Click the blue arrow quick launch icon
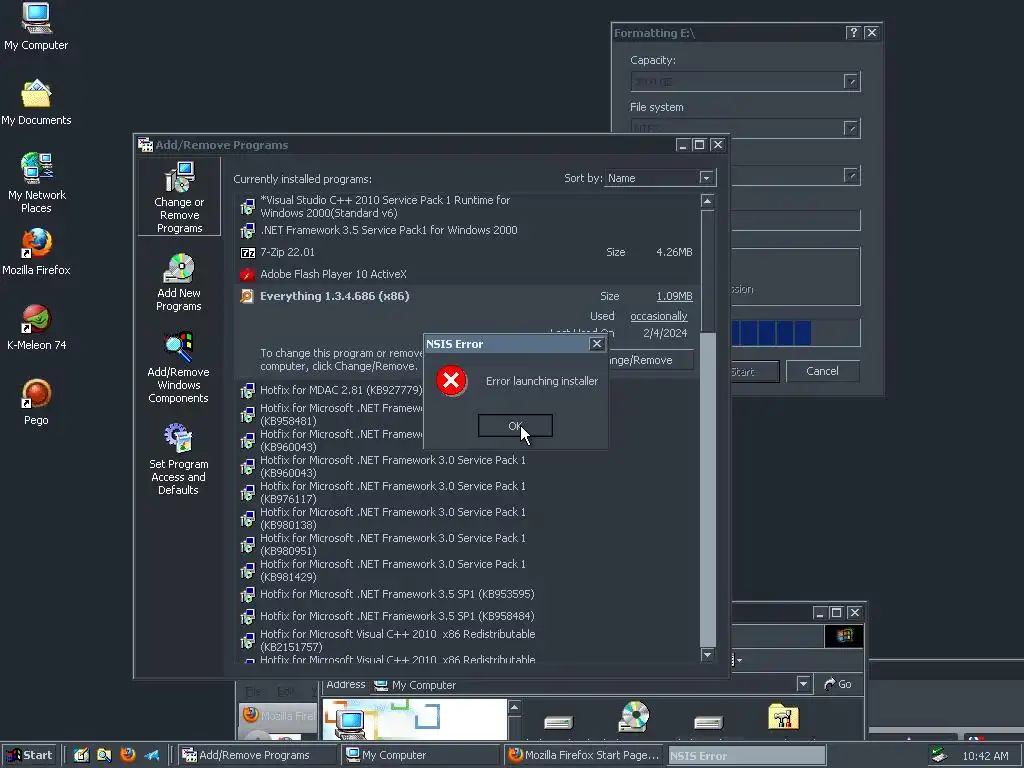 click(152, 755)
